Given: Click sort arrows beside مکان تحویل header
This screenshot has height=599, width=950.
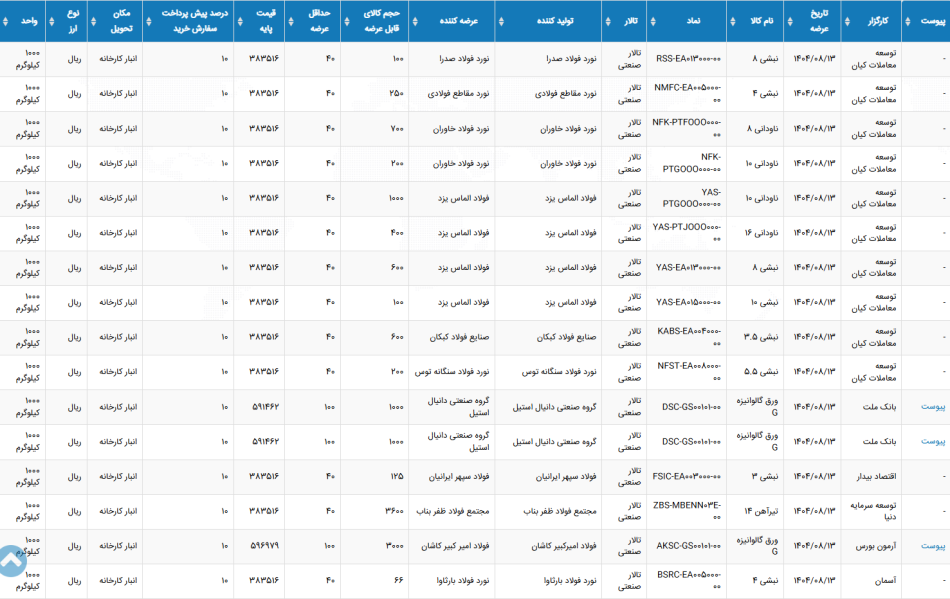Looking at the screenshot, I should tap(93, 22).
